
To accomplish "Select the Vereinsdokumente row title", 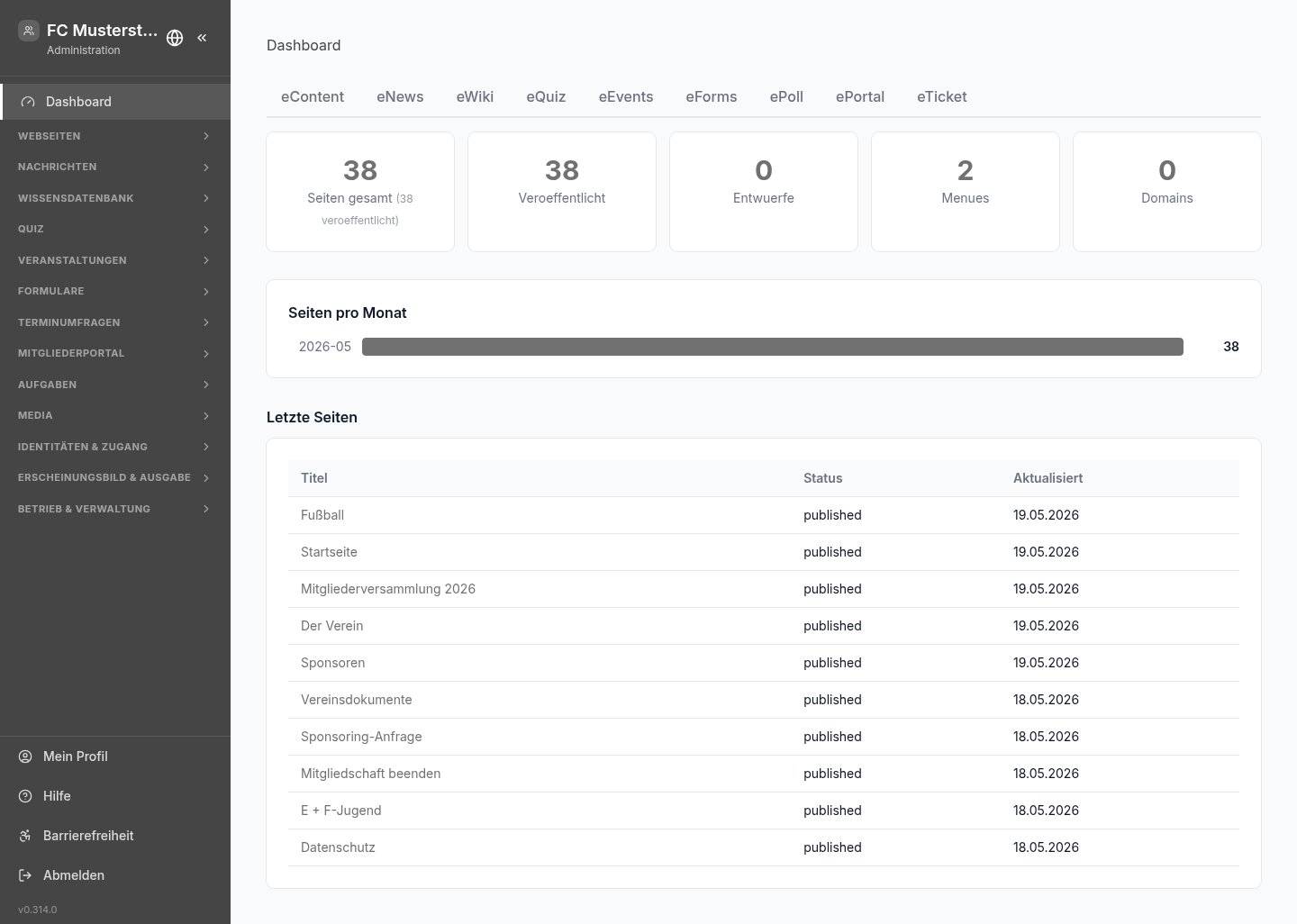I will [x=357, y=700].
